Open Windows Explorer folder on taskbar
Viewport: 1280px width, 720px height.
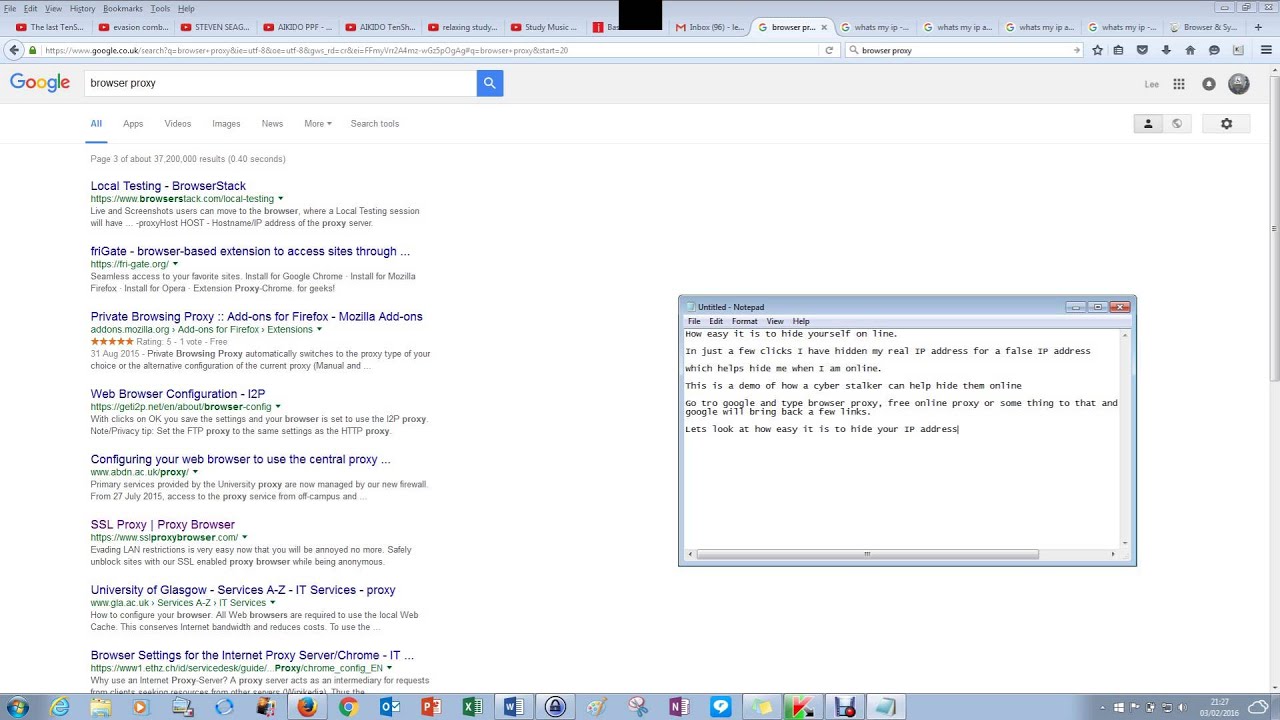[100, 707]
